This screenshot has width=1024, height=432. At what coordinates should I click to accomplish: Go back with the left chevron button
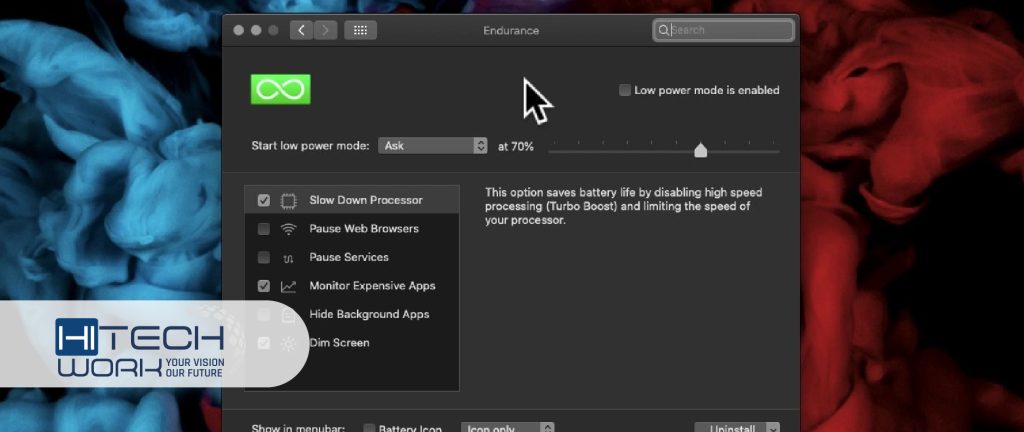(x=301, y=30)
